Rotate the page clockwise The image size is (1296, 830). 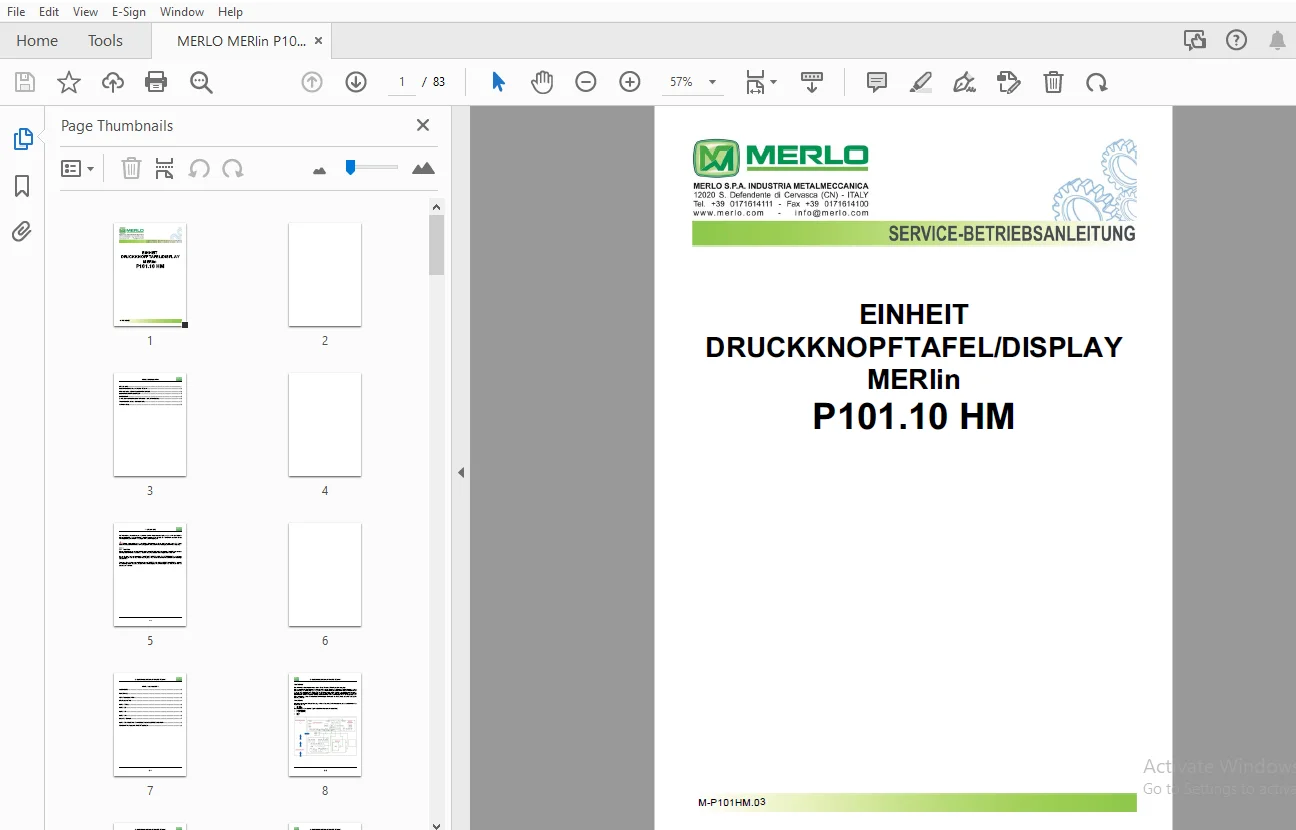coord(1097,82)
